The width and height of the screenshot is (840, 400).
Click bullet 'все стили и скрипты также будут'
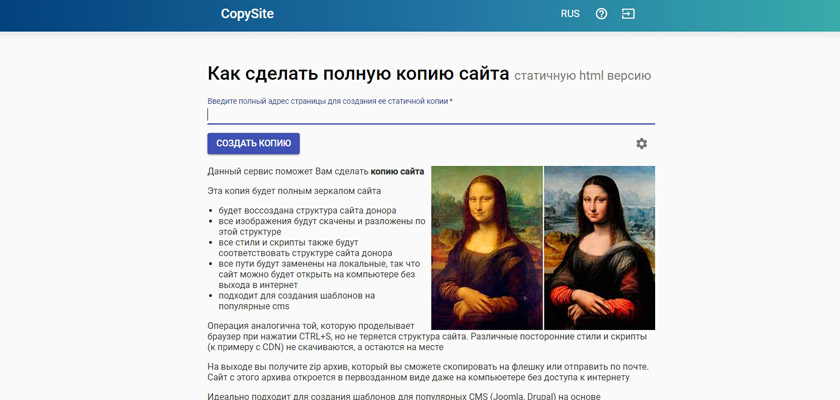[305, 247]
